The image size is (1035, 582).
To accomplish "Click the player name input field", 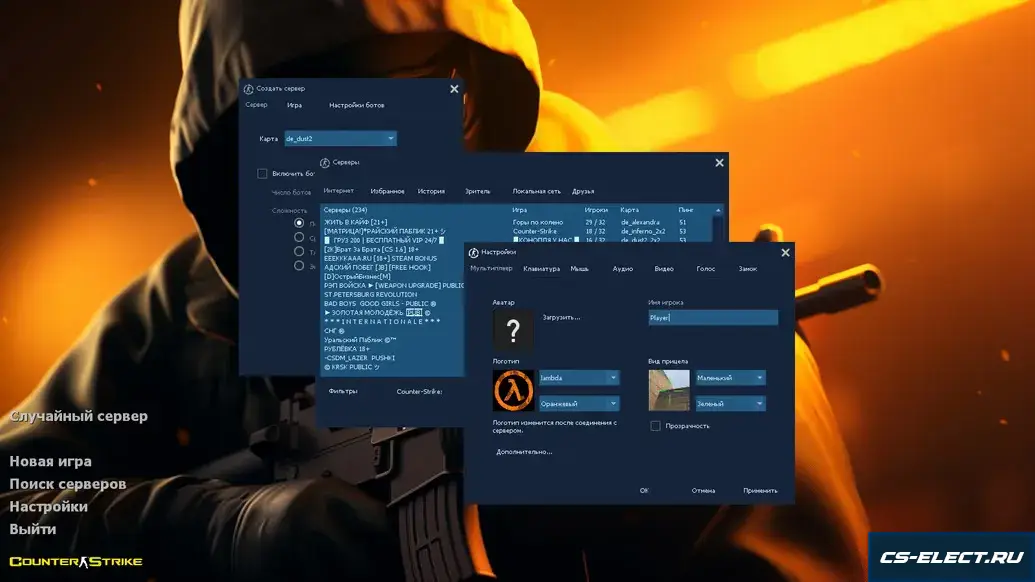I will (x=712, y=317).
